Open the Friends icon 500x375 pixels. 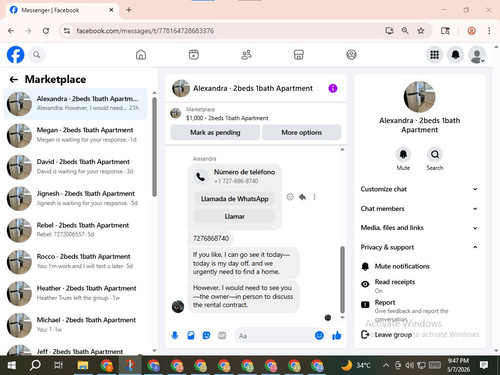tap(246, 55)
